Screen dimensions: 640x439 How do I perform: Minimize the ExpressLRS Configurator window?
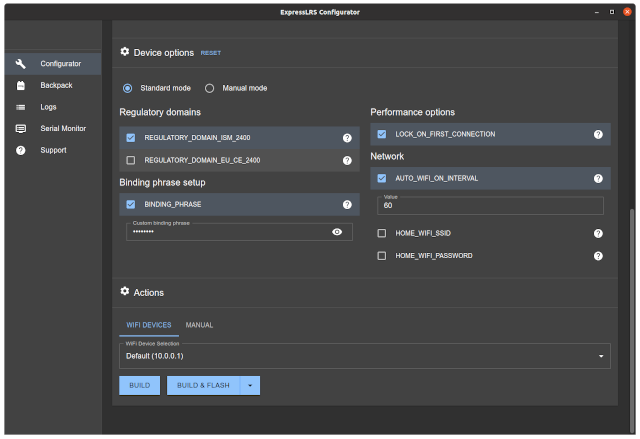pos(597,12)
